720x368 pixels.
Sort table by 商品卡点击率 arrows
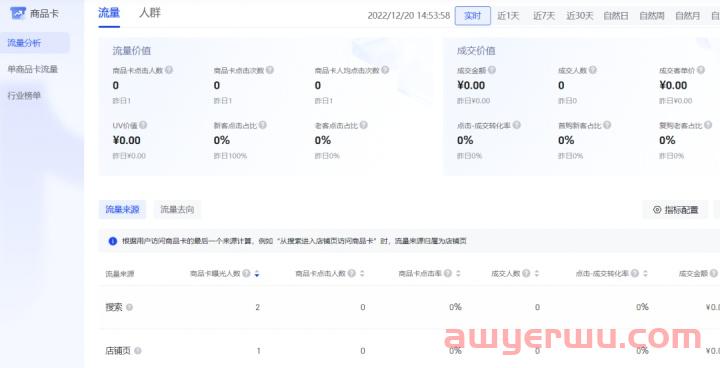458,274
